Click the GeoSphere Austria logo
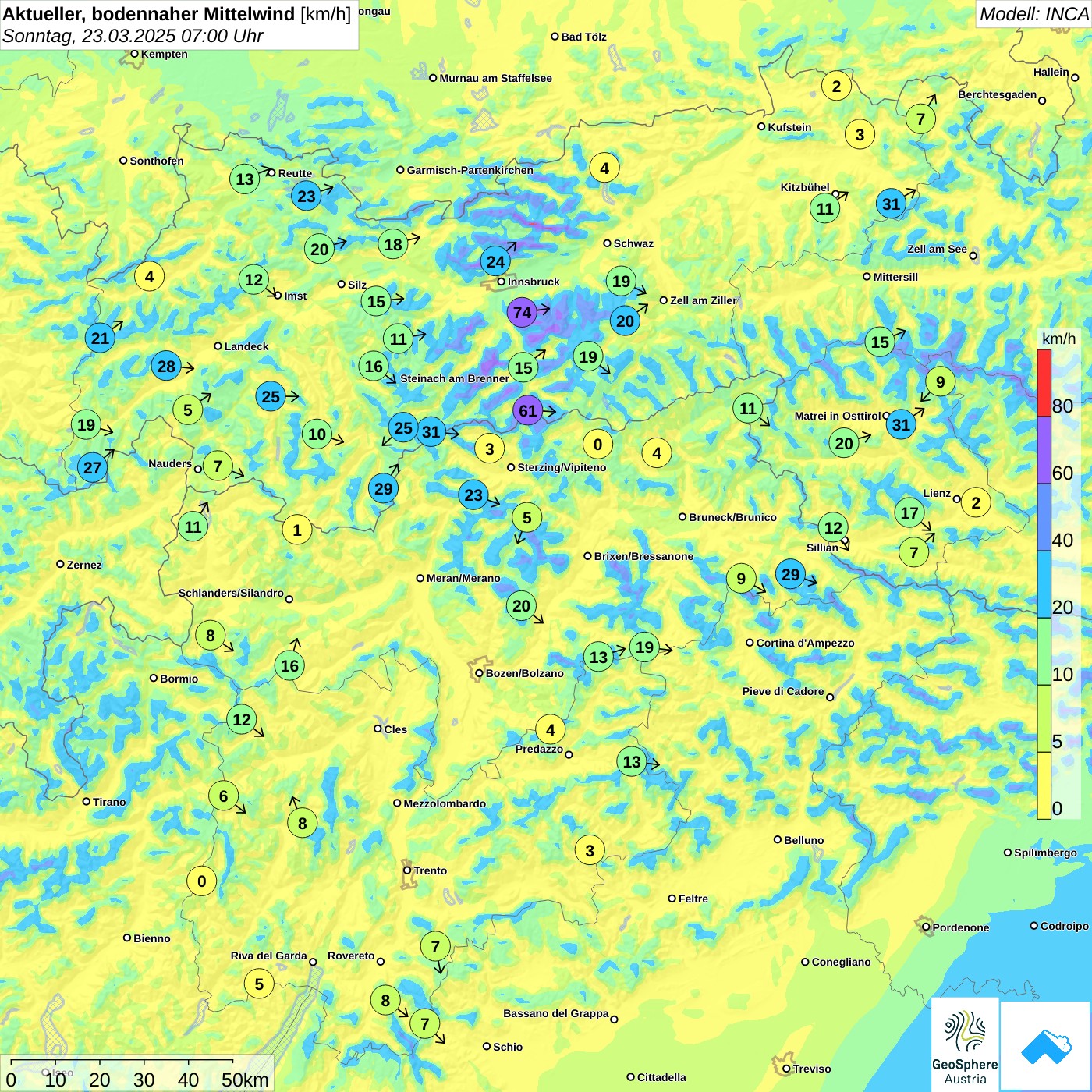This screenshot has width=1092, height=1092. tap(965, 1044)
